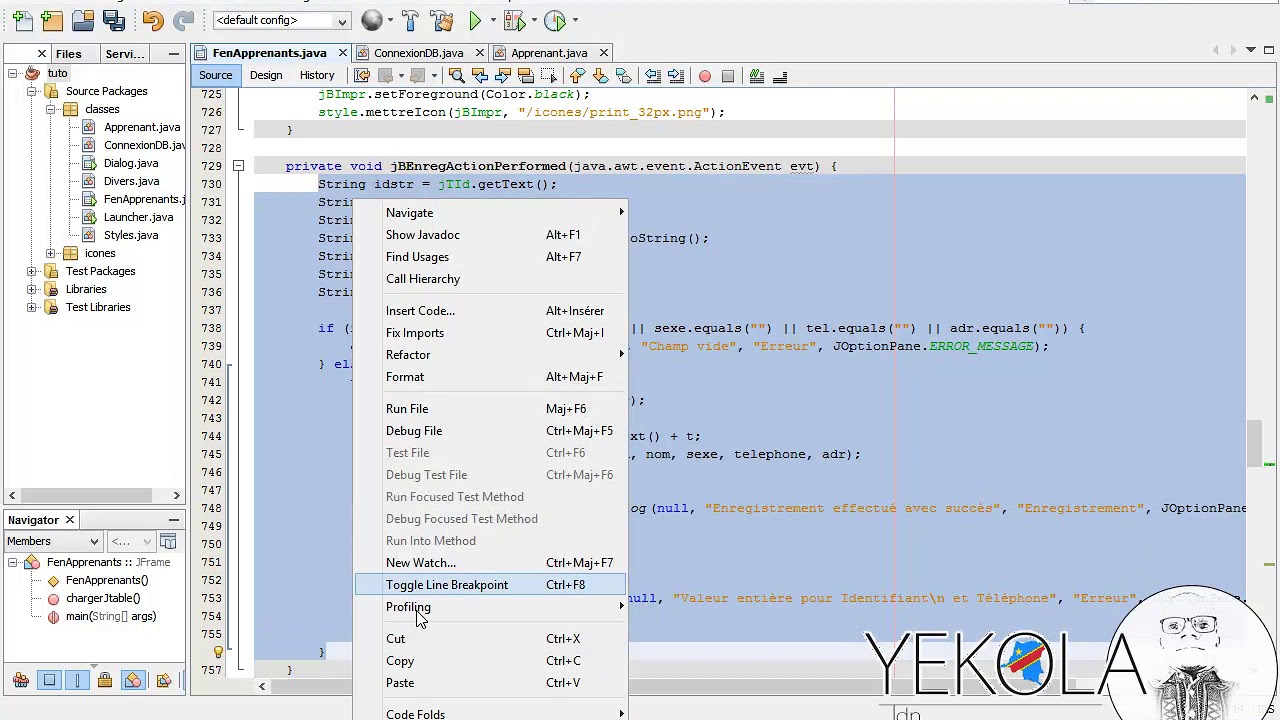Click the Undo arrow icon
The image size is (1280, 720).
coord(152,20)
